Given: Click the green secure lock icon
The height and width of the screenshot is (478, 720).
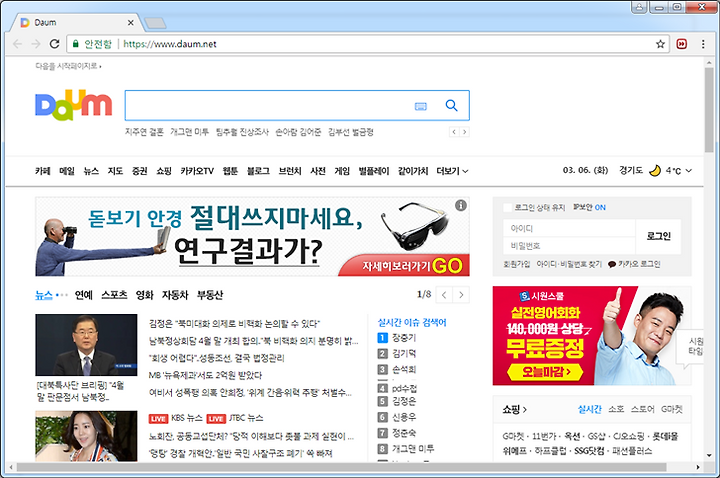Looking at the screenshot, I should 76,44.
